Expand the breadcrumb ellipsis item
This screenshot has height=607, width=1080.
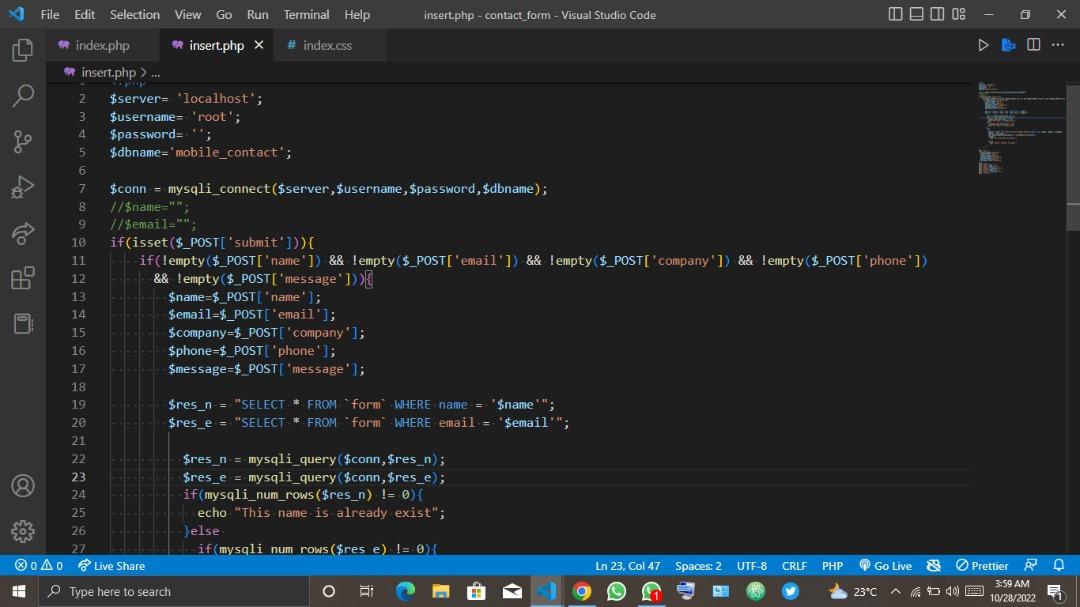point(156,72)
